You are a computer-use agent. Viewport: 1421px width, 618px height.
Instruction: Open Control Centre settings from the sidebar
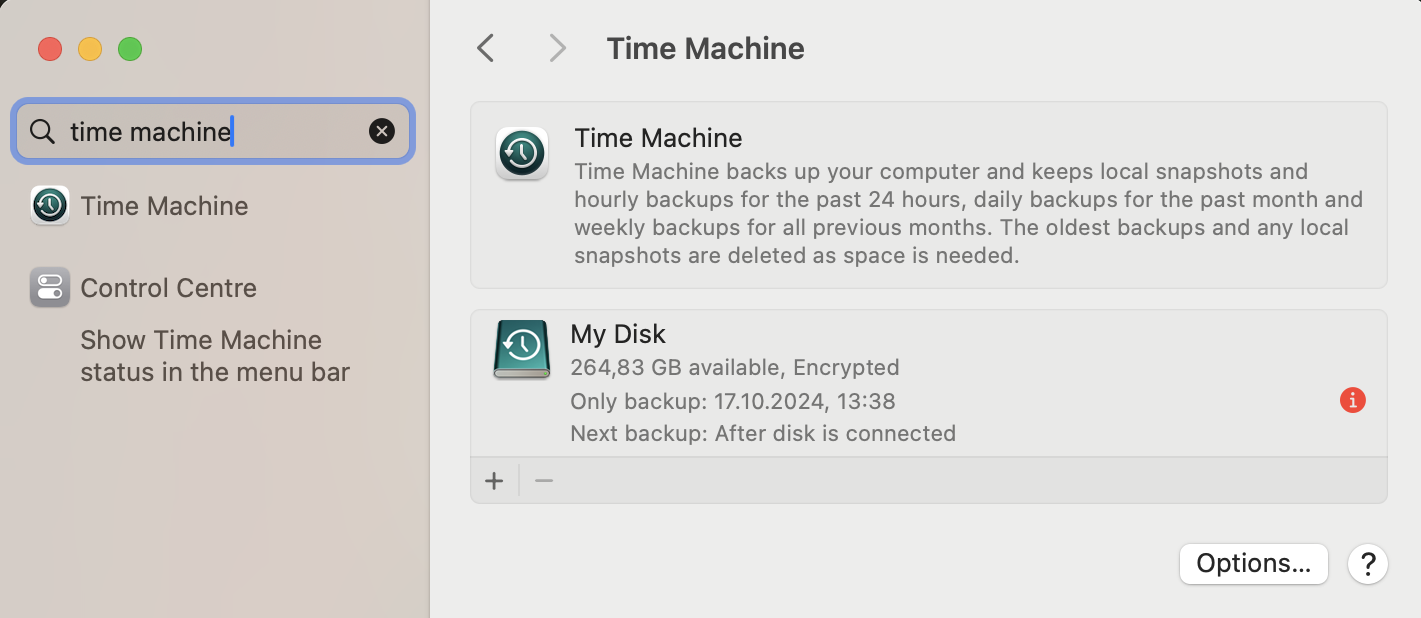pyautogui.click(x=168, y=288)
